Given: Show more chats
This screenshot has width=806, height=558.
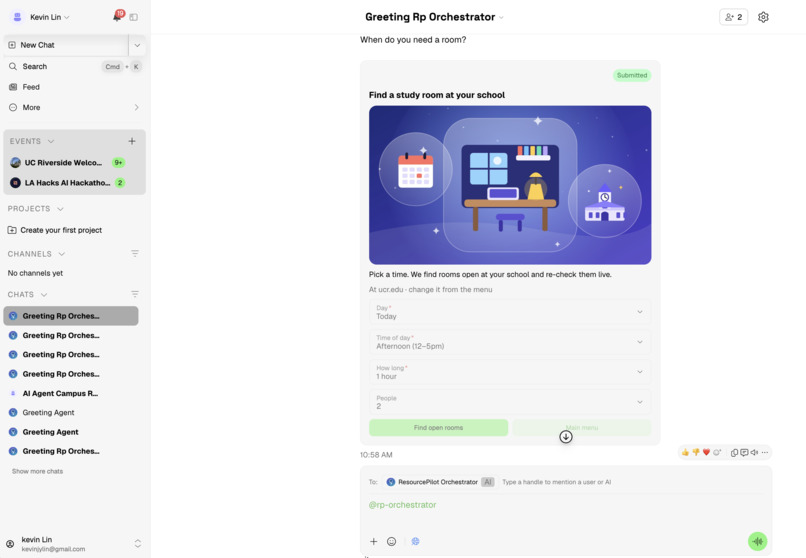Looking at the screenshot, I should pyautogui.click(x=38, y=471).
